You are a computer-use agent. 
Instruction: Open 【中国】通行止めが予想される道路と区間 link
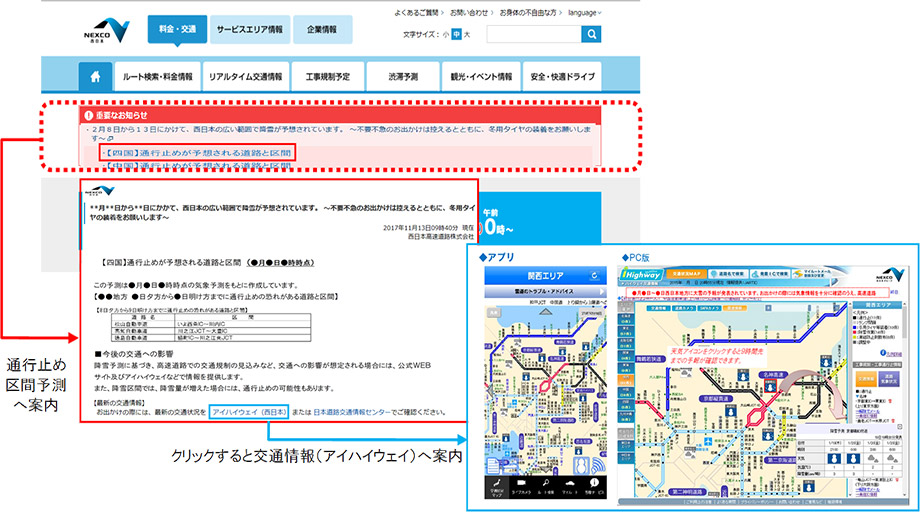pos(198,166)
